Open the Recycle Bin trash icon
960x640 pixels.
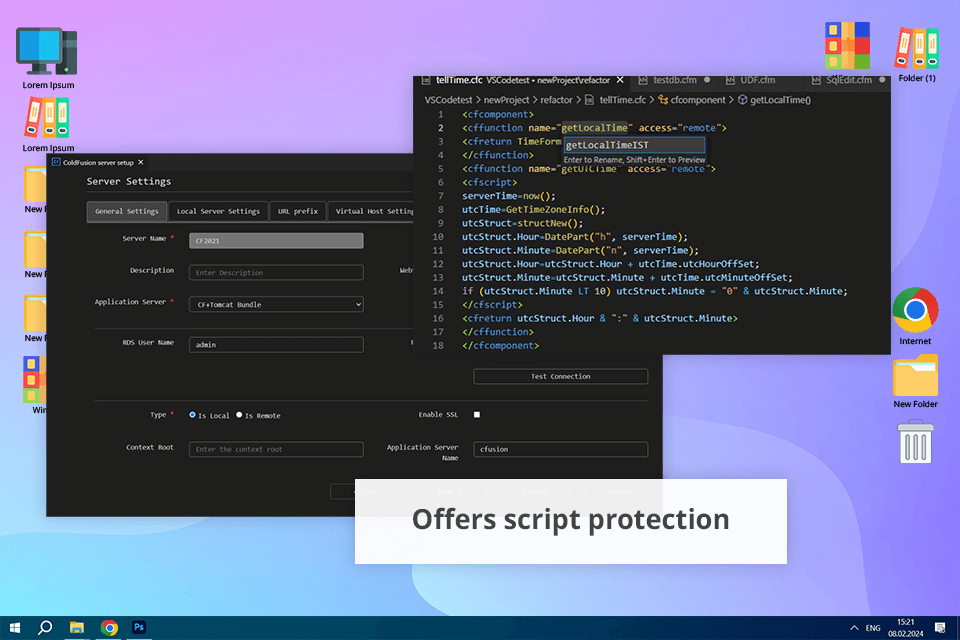[x=915, y=442]
